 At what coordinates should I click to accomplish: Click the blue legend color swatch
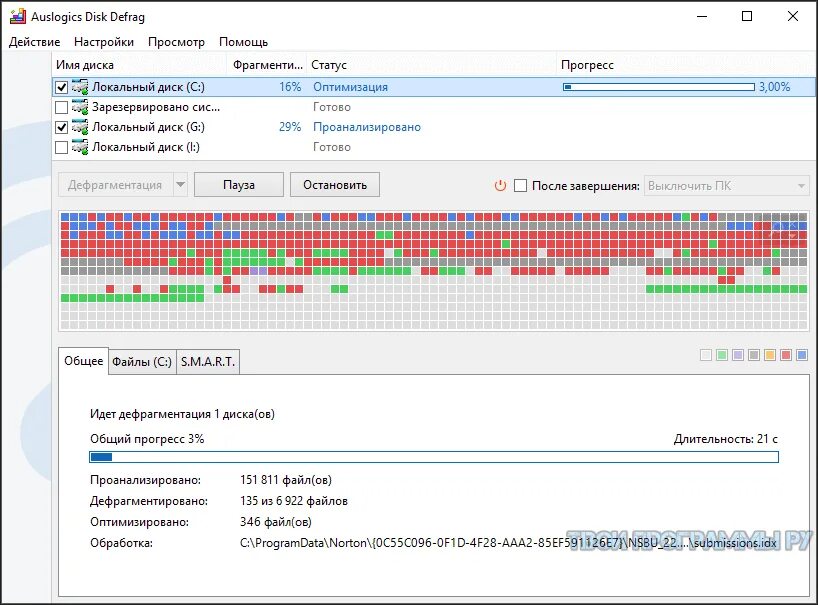pyautogui.click(x=802, y=355)
